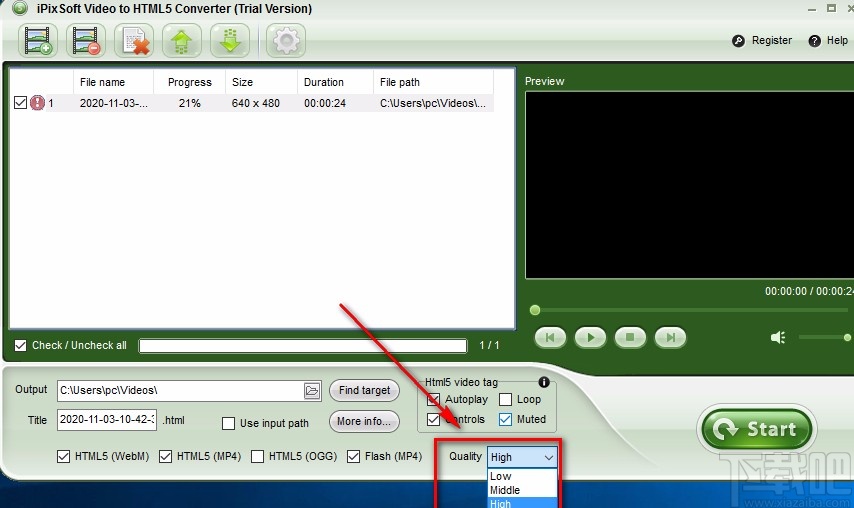
Task: Toggle the Check / Uncheck all checkbox
Action: coord(21,345)
